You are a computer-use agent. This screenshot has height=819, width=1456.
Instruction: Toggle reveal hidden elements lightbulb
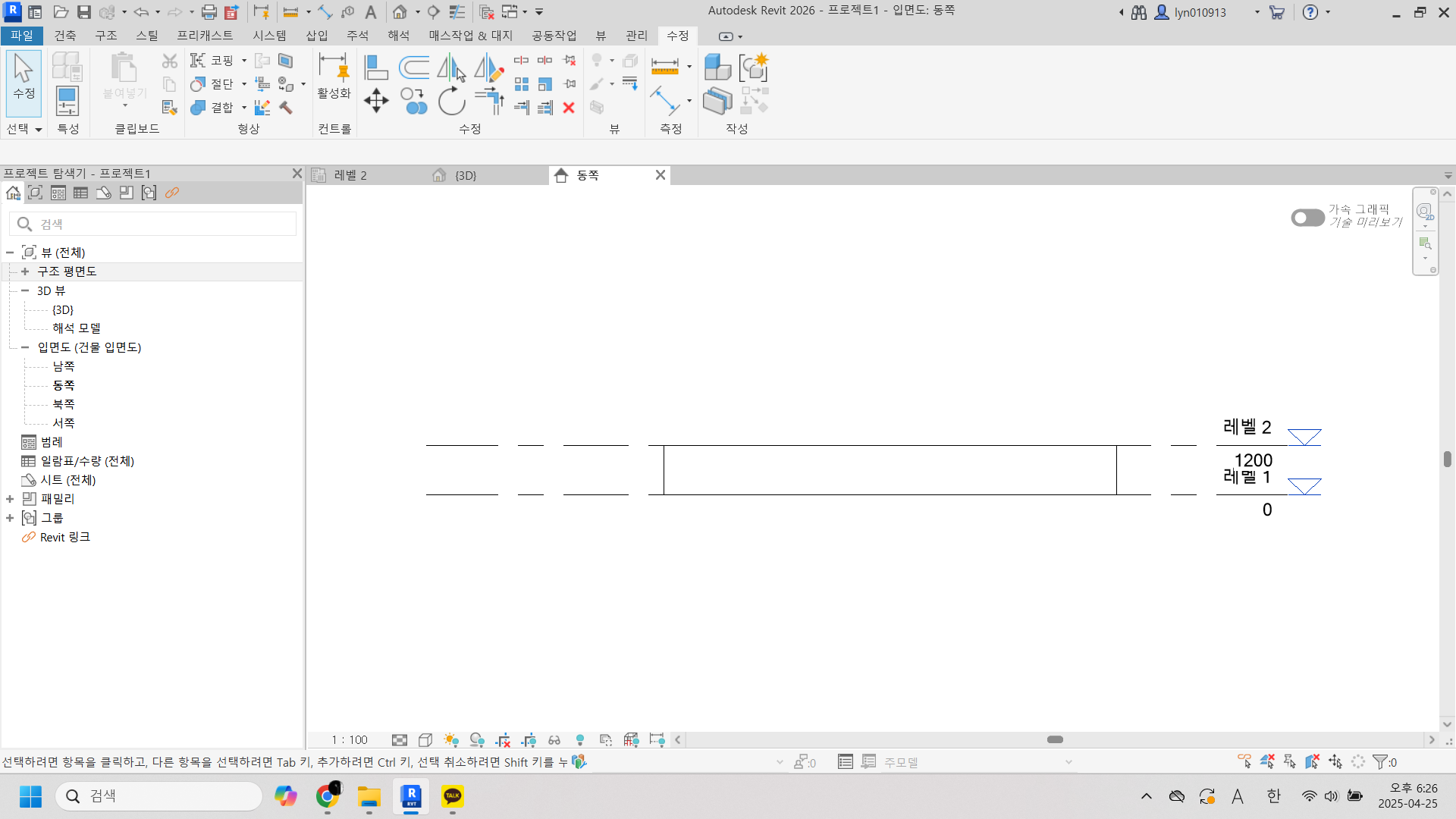pos(580,740)
